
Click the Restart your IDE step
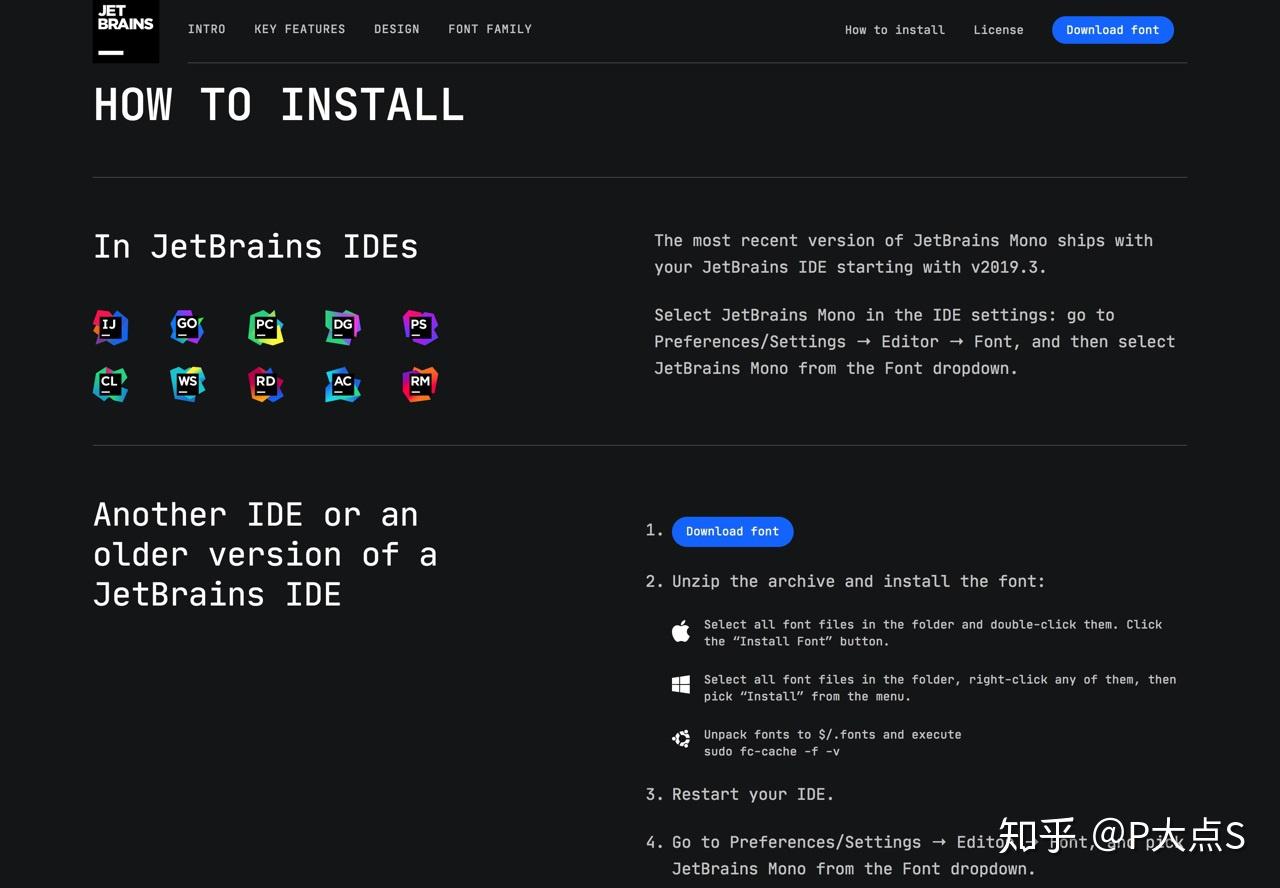[x=753, y=794]
